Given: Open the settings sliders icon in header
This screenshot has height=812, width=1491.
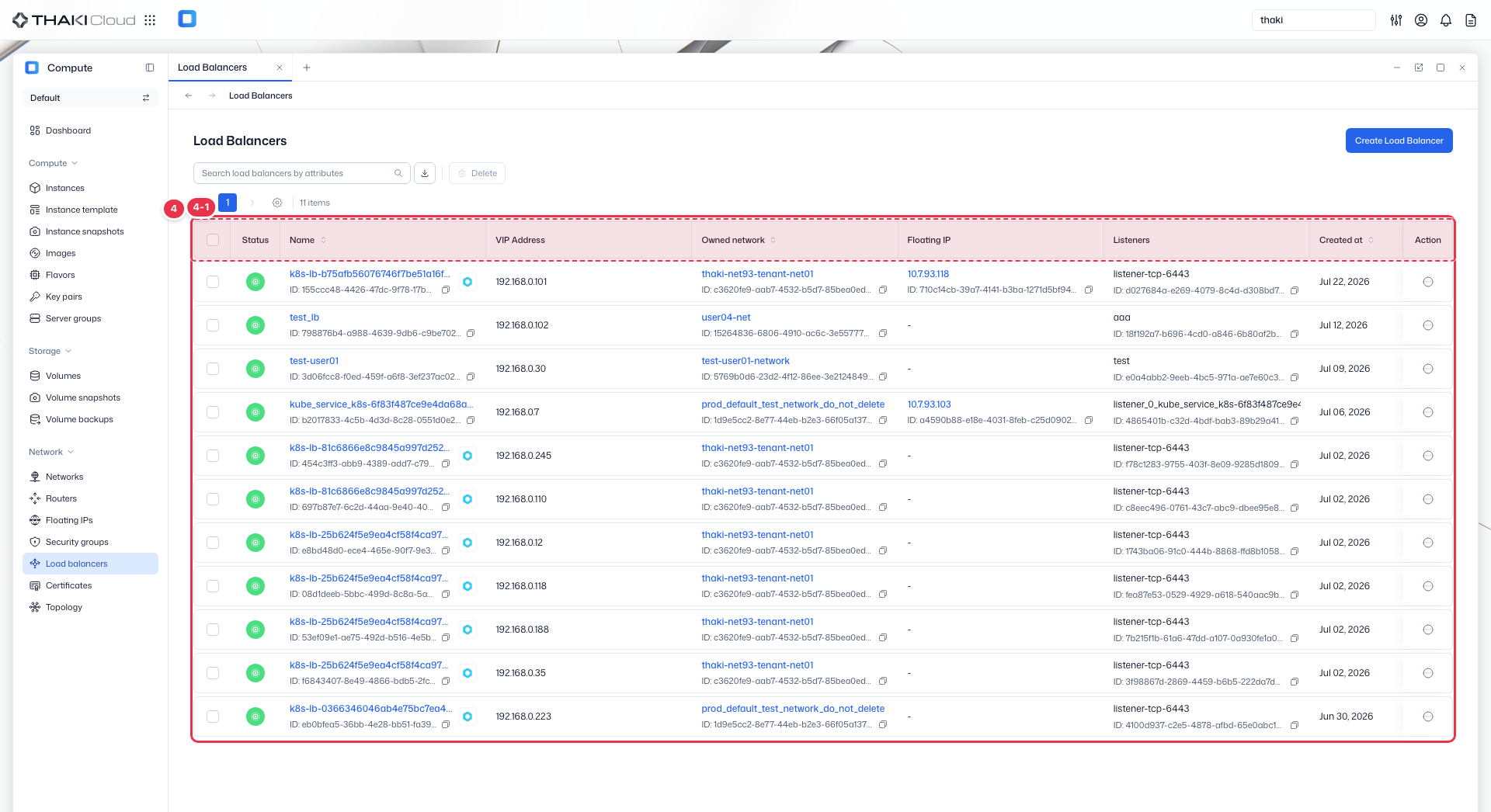Looking at the screenshot, I should tap(1396, 20).
